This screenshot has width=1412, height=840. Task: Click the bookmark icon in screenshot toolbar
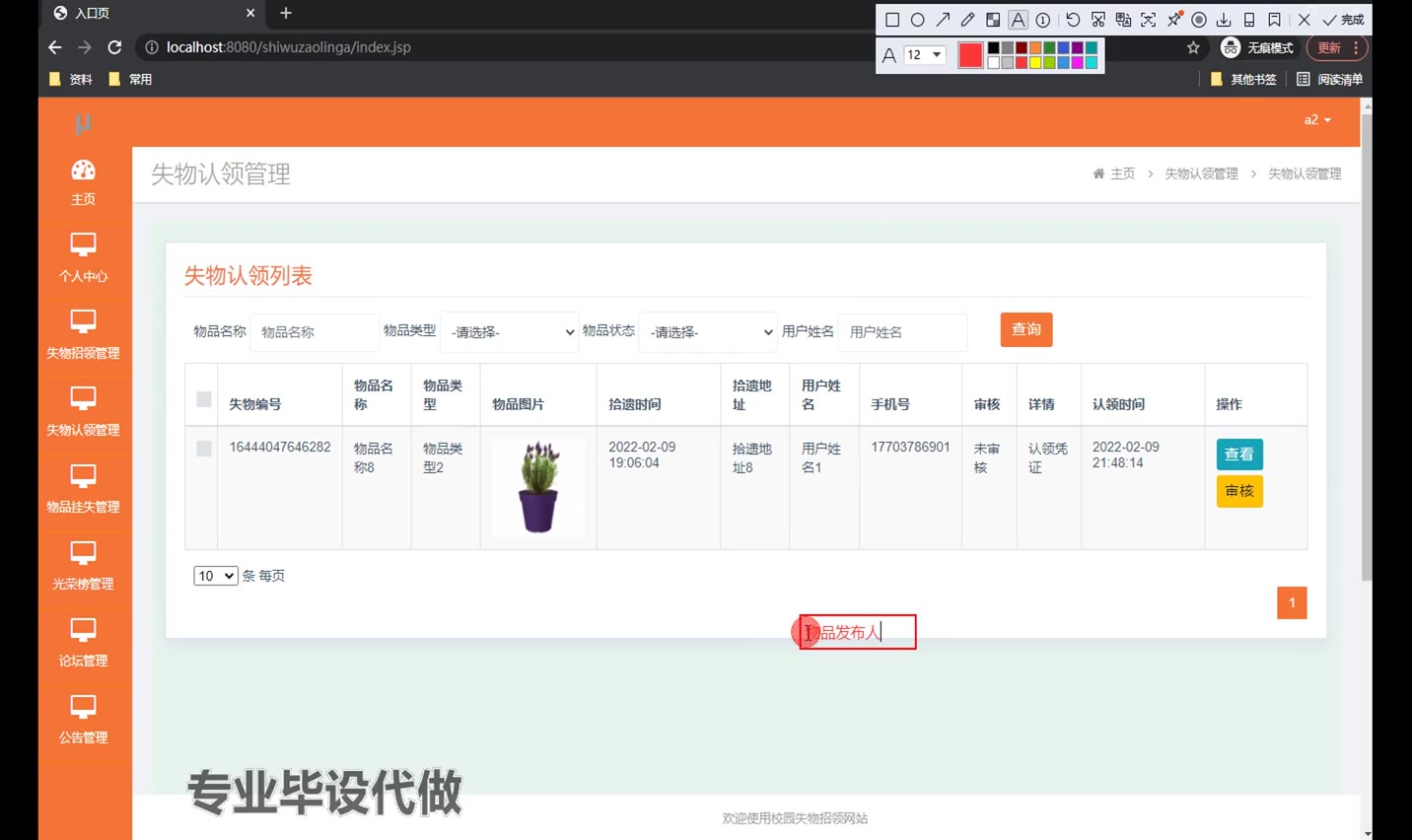[x=1274, y=20]
